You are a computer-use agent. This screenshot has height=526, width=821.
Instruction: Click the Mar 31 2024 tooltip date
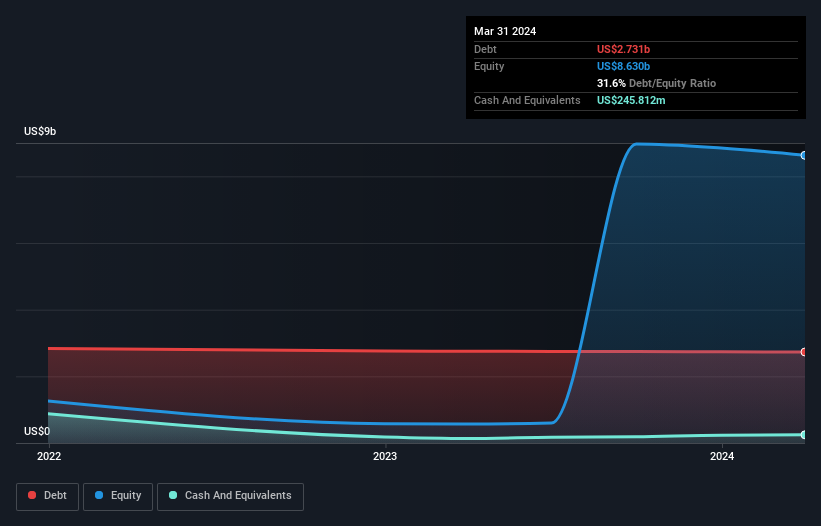pos(505,31)
